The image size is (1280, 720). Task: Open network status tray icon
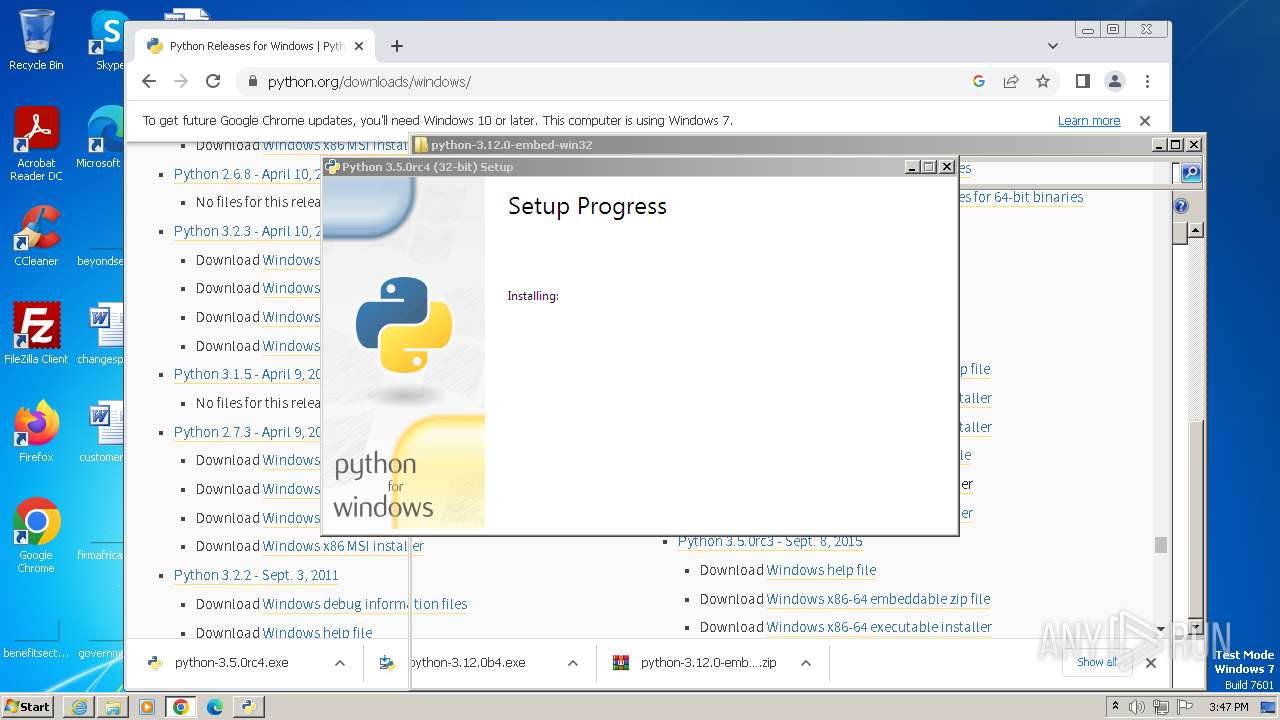coord(1161,707)
